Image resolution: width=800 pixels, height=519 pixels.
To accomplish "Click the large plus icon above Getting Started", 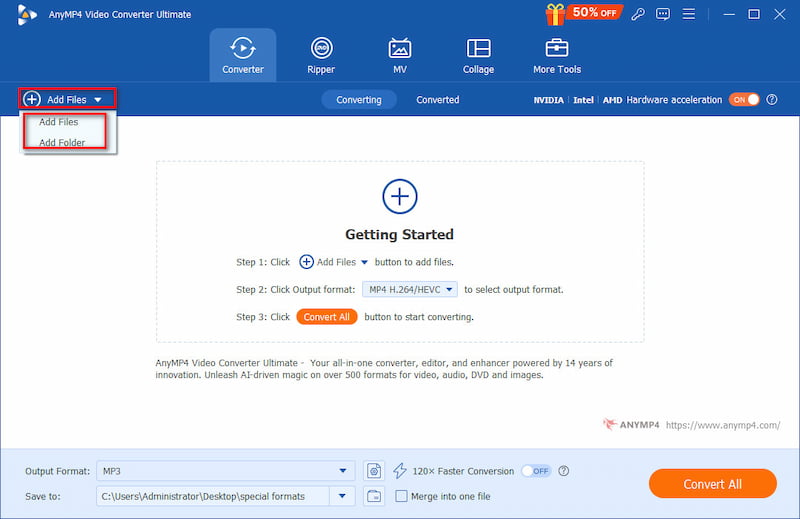I will tap(399, 196).
